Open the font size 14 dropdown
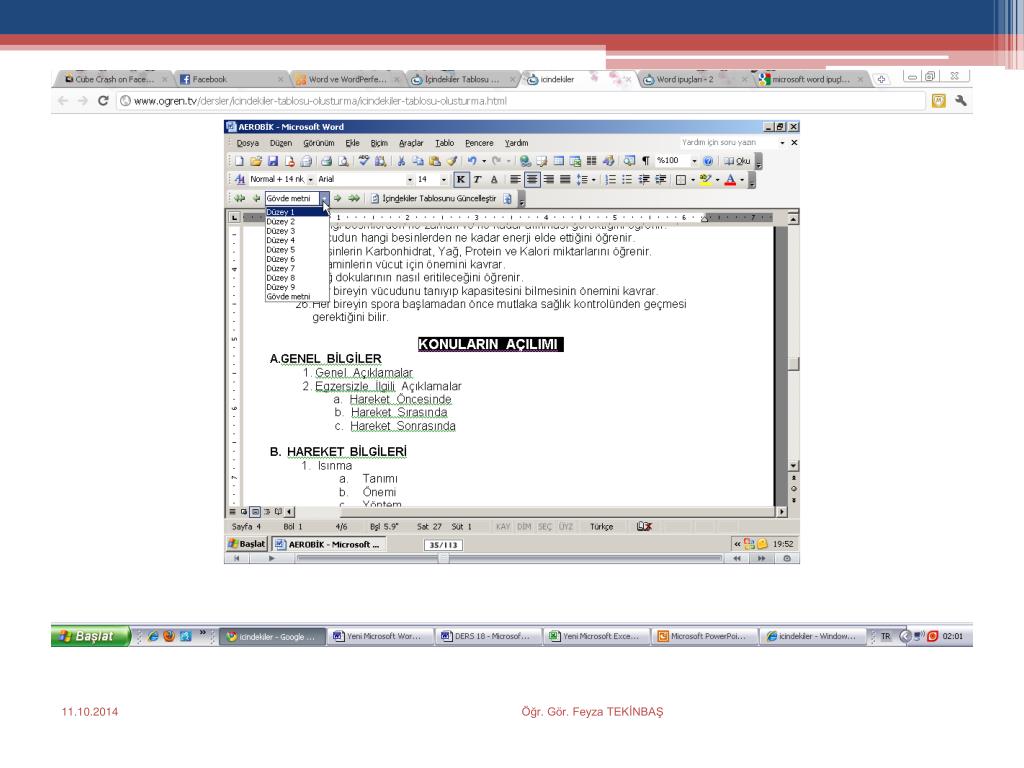1024x768 pixels. [x=444, y=180]
